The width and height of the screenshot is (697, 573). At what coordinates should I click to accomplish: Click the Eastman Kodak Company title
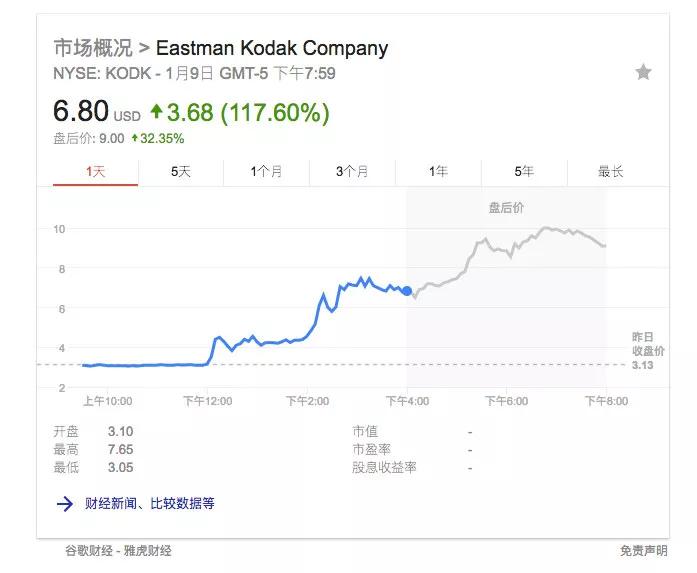click(271, 48)
